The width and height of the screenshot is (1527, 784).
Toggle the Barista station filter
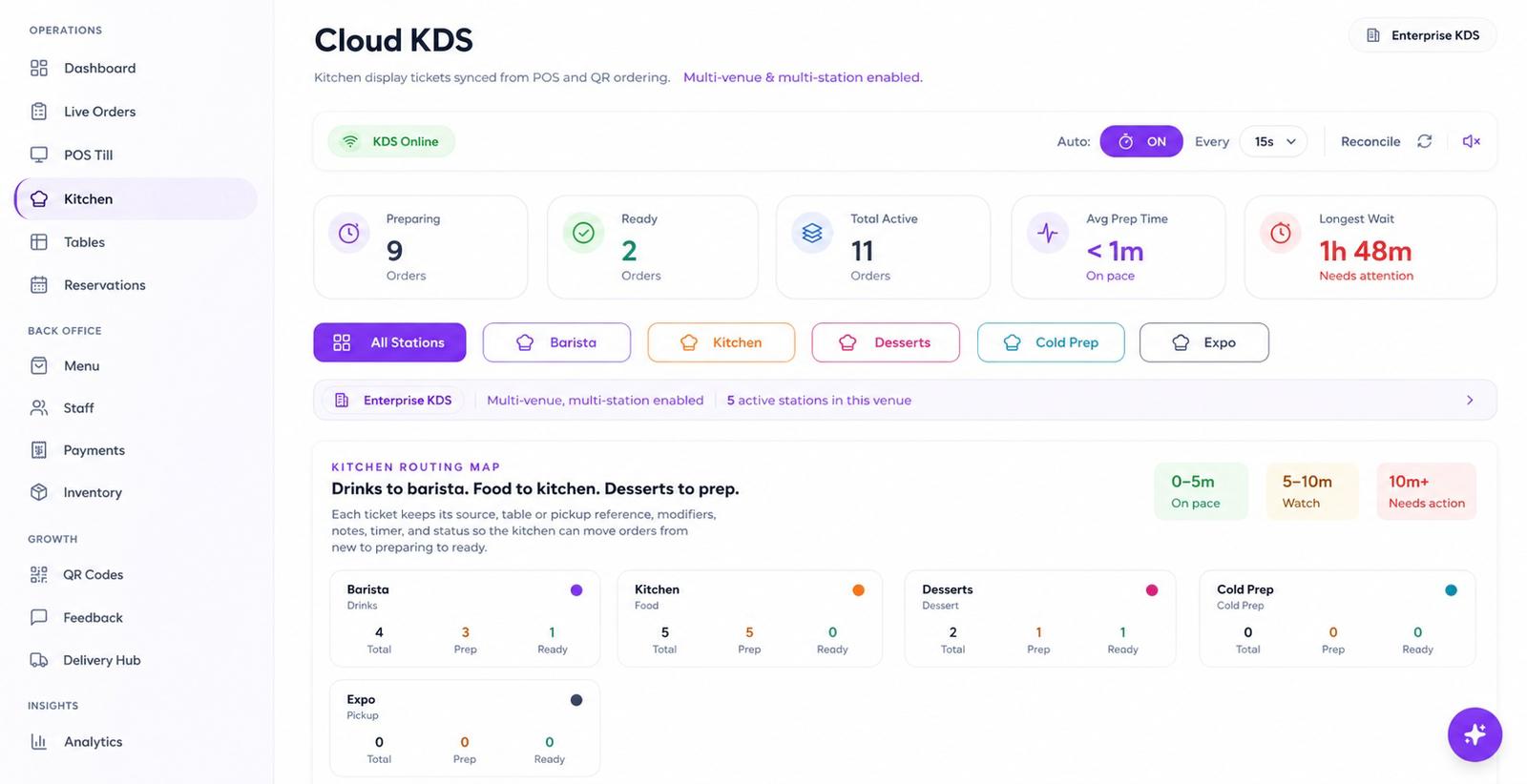click(556, 342)
